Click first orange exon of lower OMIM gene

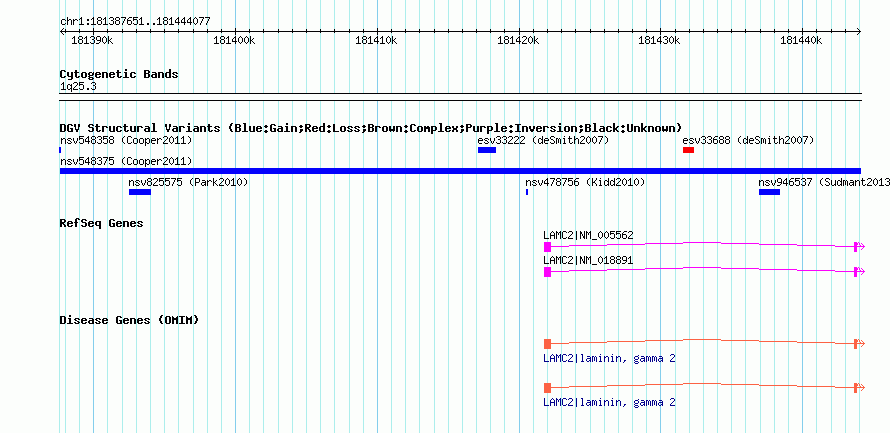click(547, 388)
